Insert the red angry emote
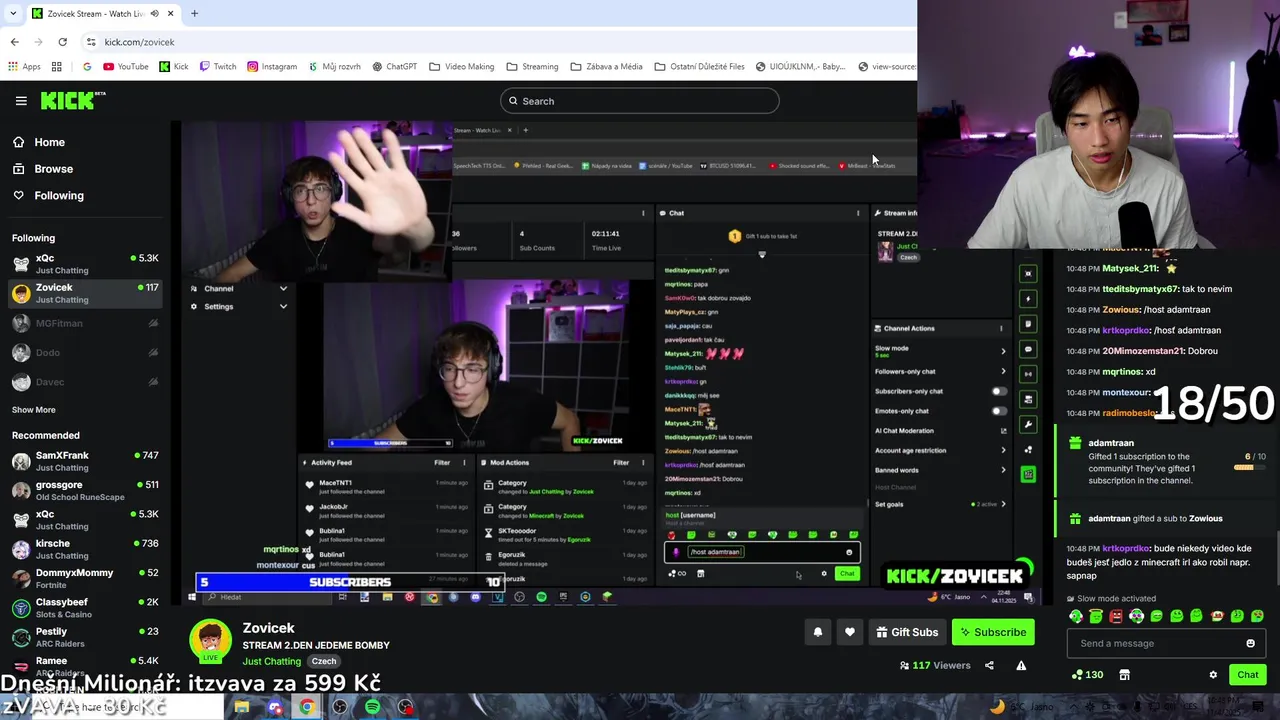 point(1116,616)
